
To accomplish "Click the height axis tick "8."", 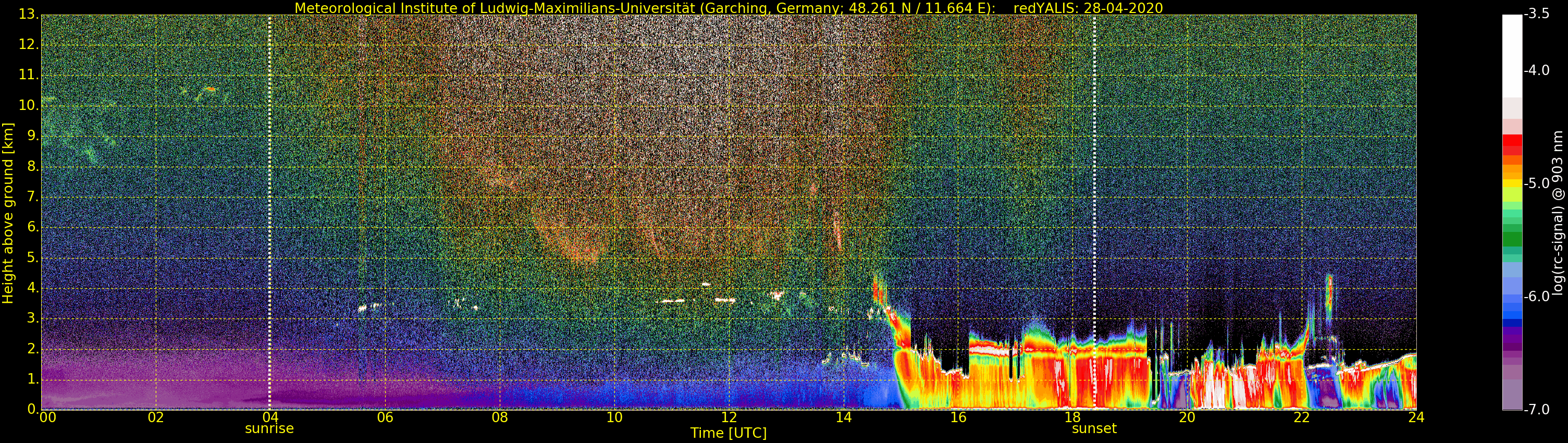I will (x=33, y=167).
